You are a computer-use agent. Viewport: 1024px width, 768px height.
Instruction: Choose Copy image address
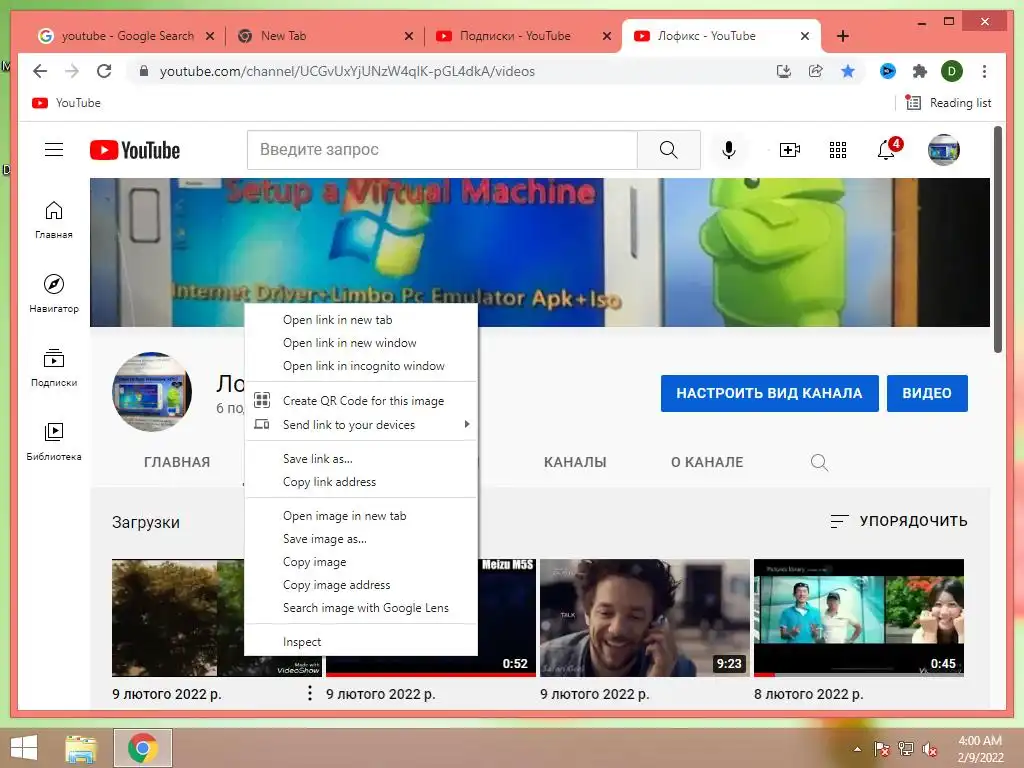361,584
